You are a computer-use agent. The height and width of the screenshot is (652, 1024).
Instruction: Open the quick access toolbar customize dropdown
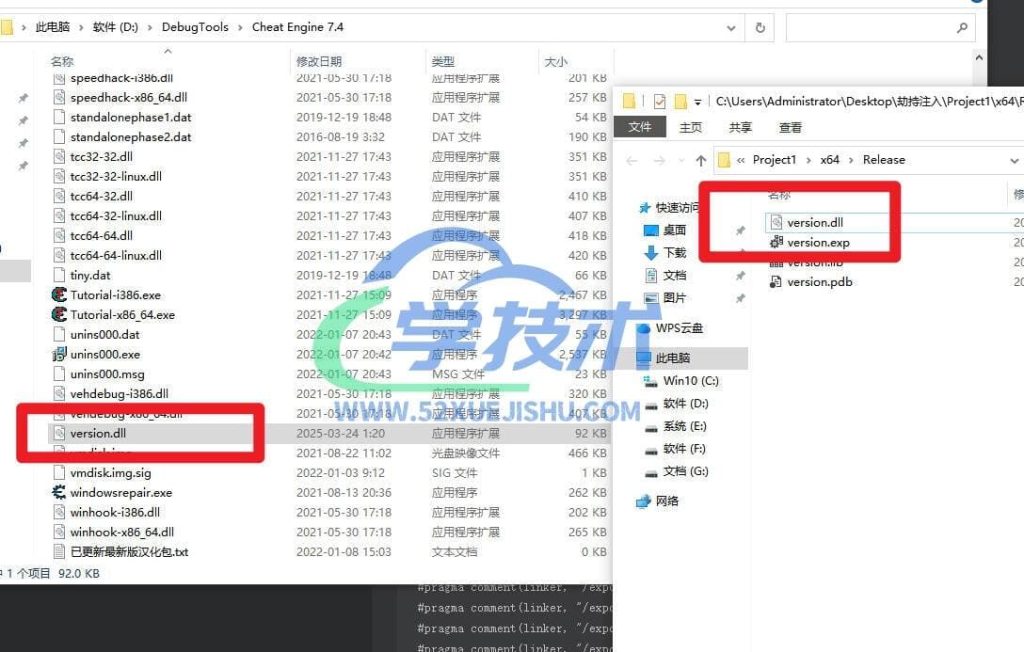coord(697,101)
